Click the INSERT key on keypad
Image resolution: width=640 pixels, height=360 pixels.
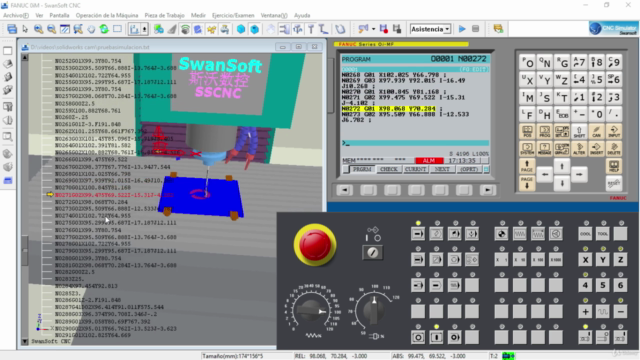(x=596, y=149)
